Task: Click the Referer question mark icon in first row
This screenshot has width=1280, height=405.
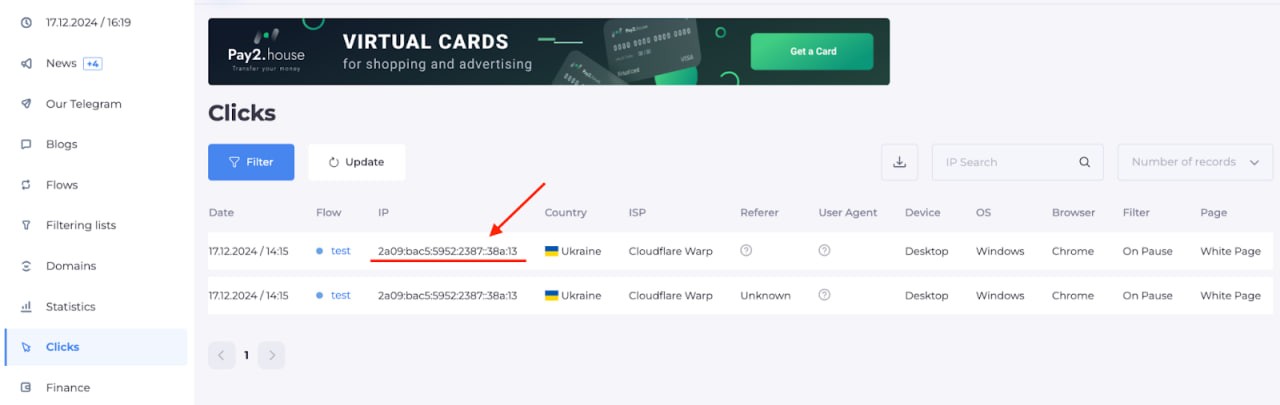Action: [746, 251]
